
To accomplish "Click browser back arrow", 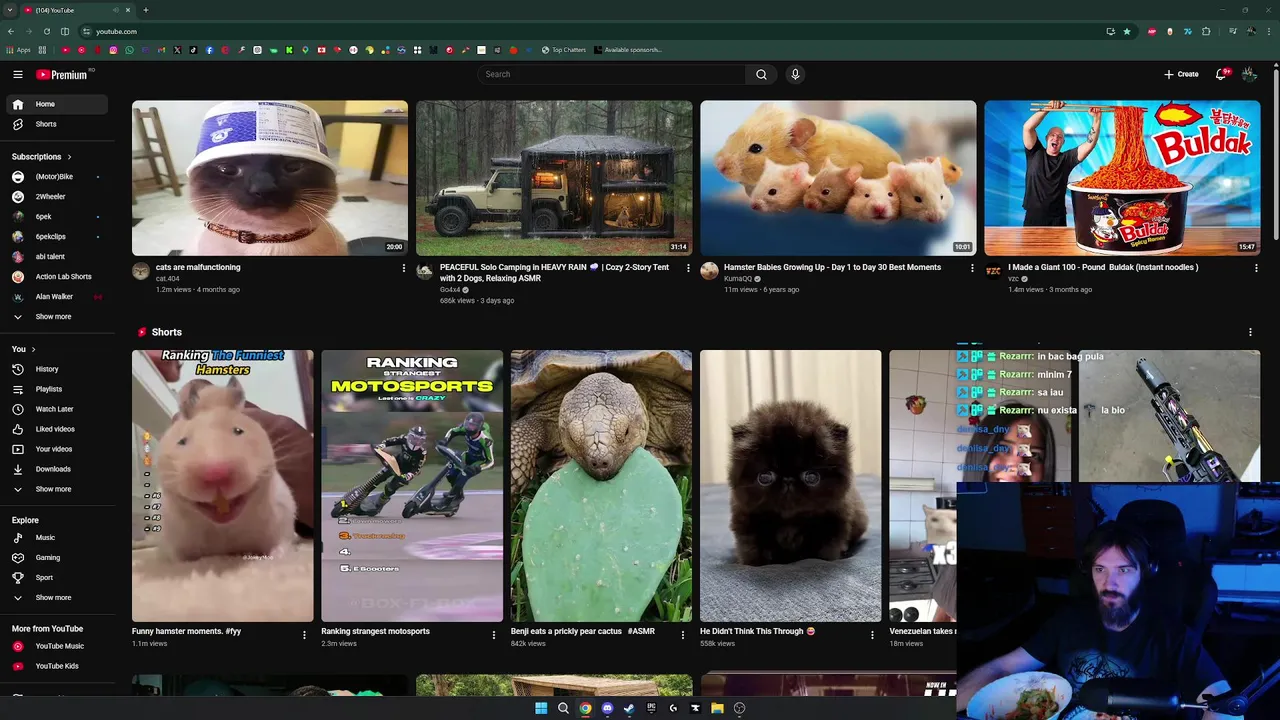I will (10, 31).
